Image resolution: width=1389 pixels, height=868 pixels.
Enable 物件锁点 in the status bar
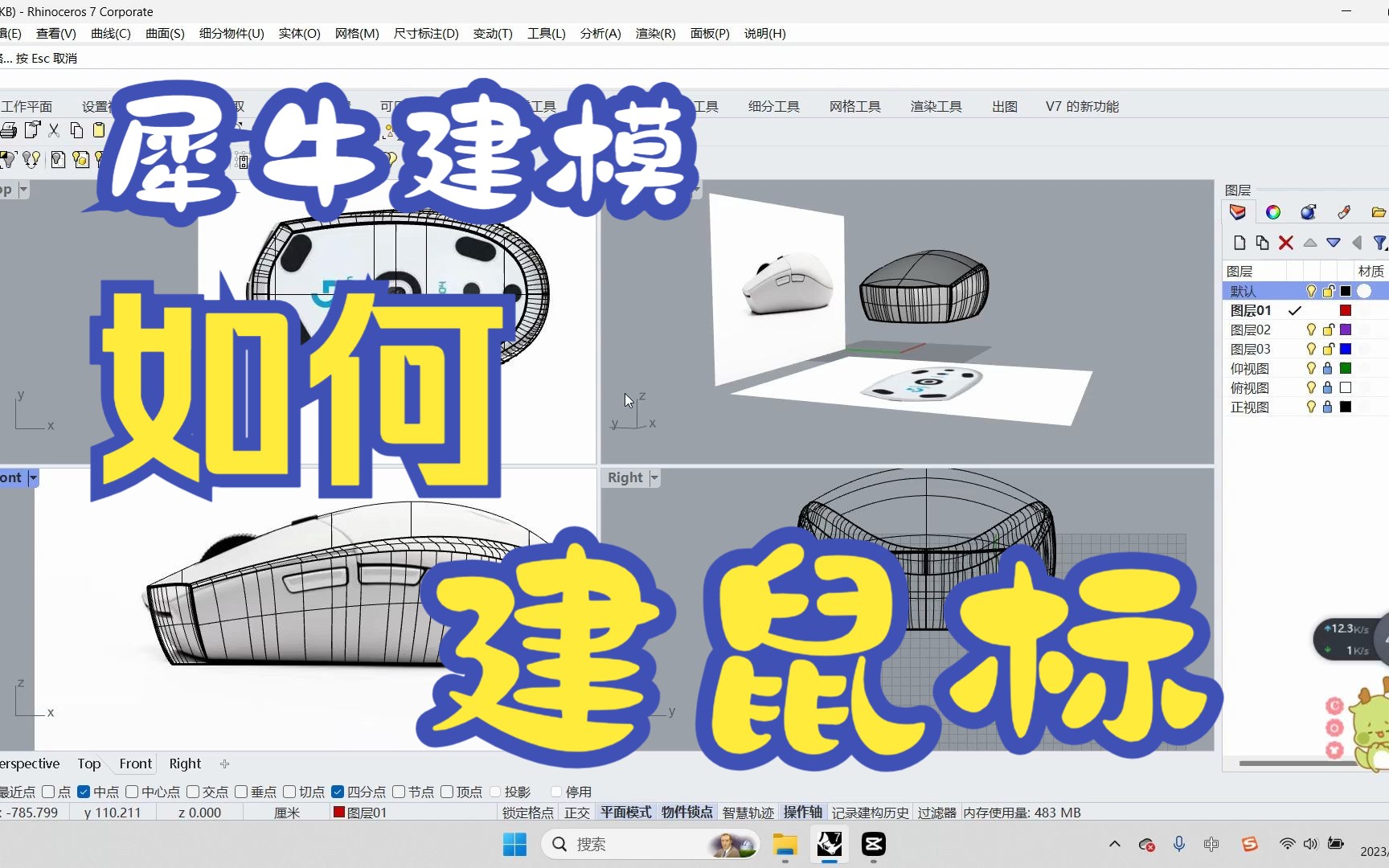[687, 813]
